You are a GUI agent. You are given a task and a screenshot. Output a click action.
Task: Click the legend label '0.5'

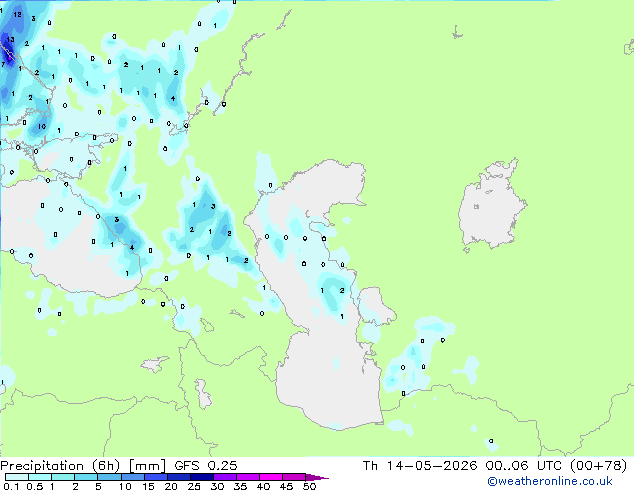tap(34, 486)
